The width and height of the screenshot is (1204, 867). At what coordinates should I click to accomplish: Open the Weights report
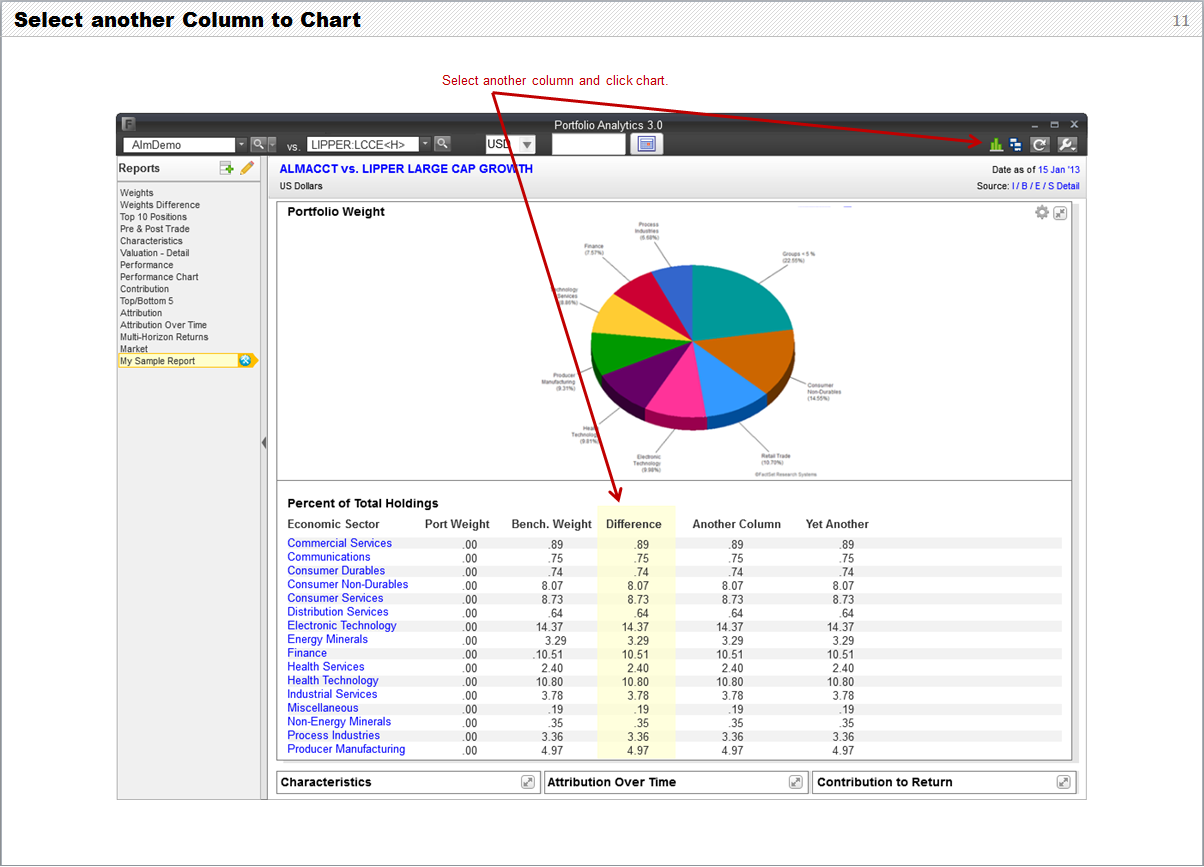point(137,193)
